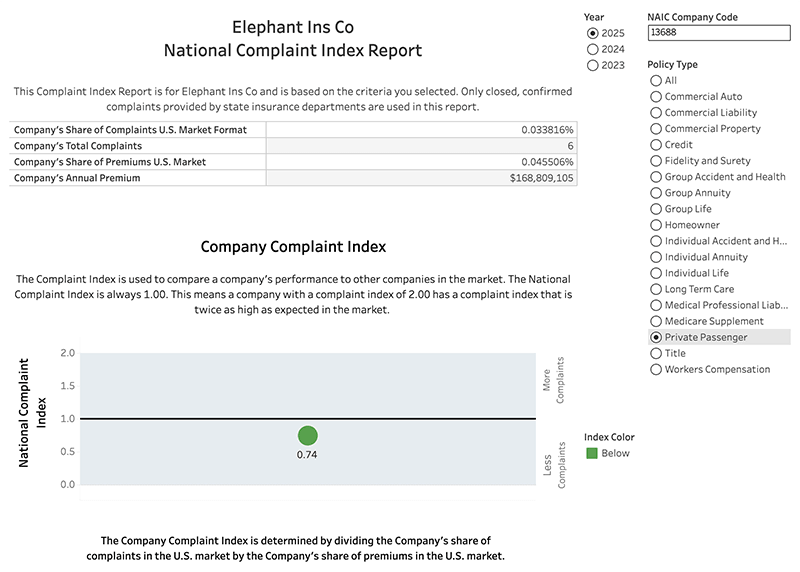Click the Policy Type filter heading
This screenshot has width=800, height=572.
click(672, 64)
